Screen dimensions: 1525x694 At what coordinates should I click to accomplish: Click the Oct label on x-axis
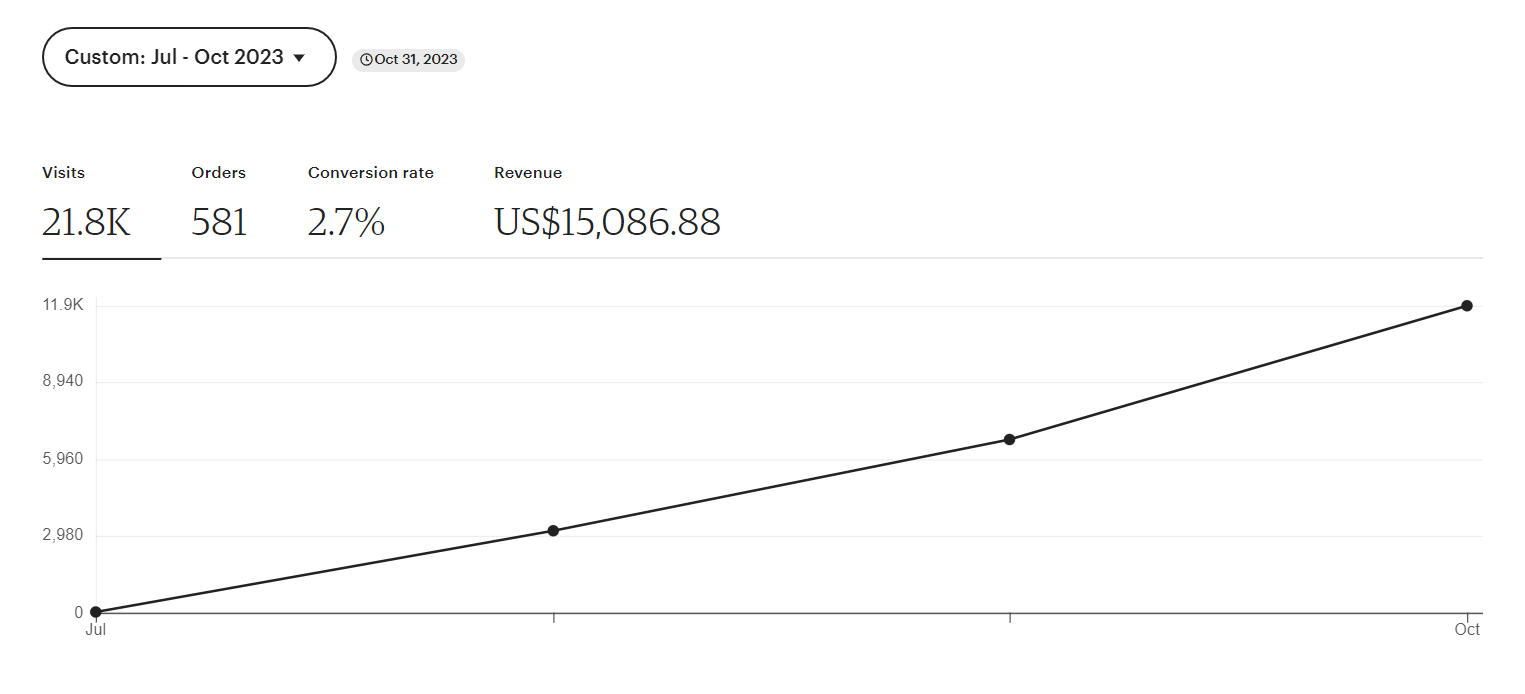point(1467,630)
